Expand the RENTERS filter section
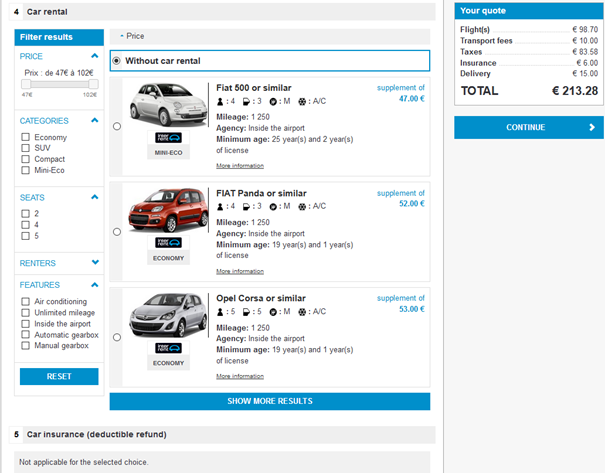This screenshot has height=473, width=605. point(95,263)
